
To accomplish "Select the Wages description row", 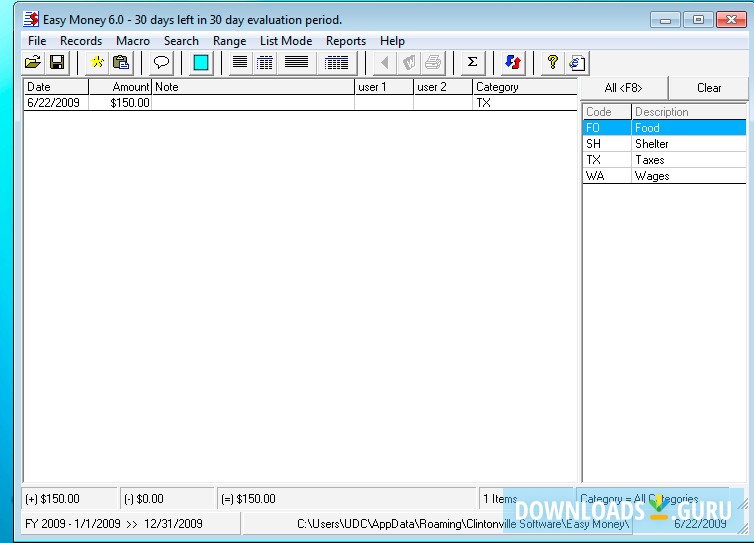I will (x=689, y=176).
